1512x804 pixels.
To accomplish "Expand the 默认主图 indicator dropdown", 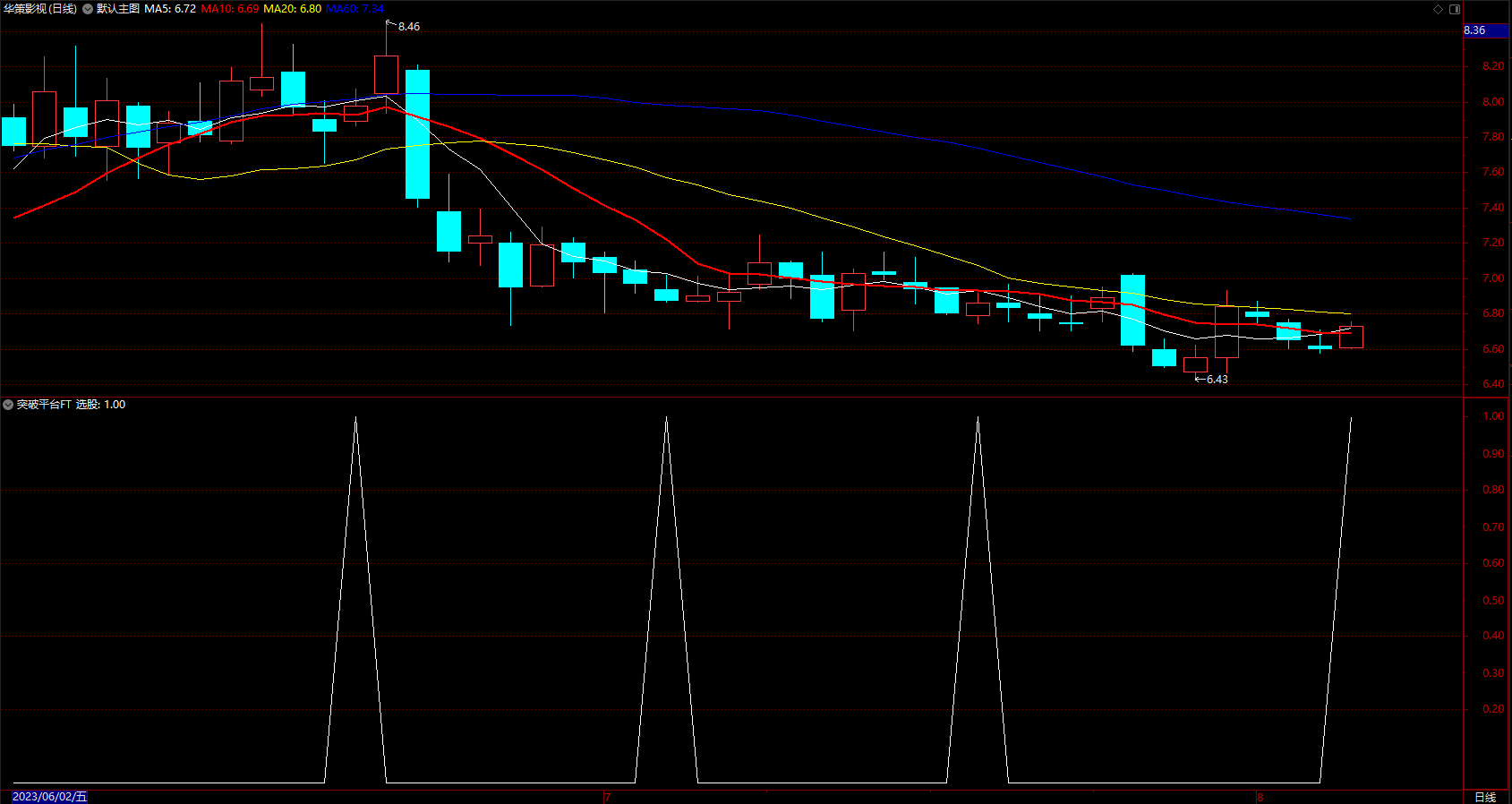I will (x=88, y=9).
